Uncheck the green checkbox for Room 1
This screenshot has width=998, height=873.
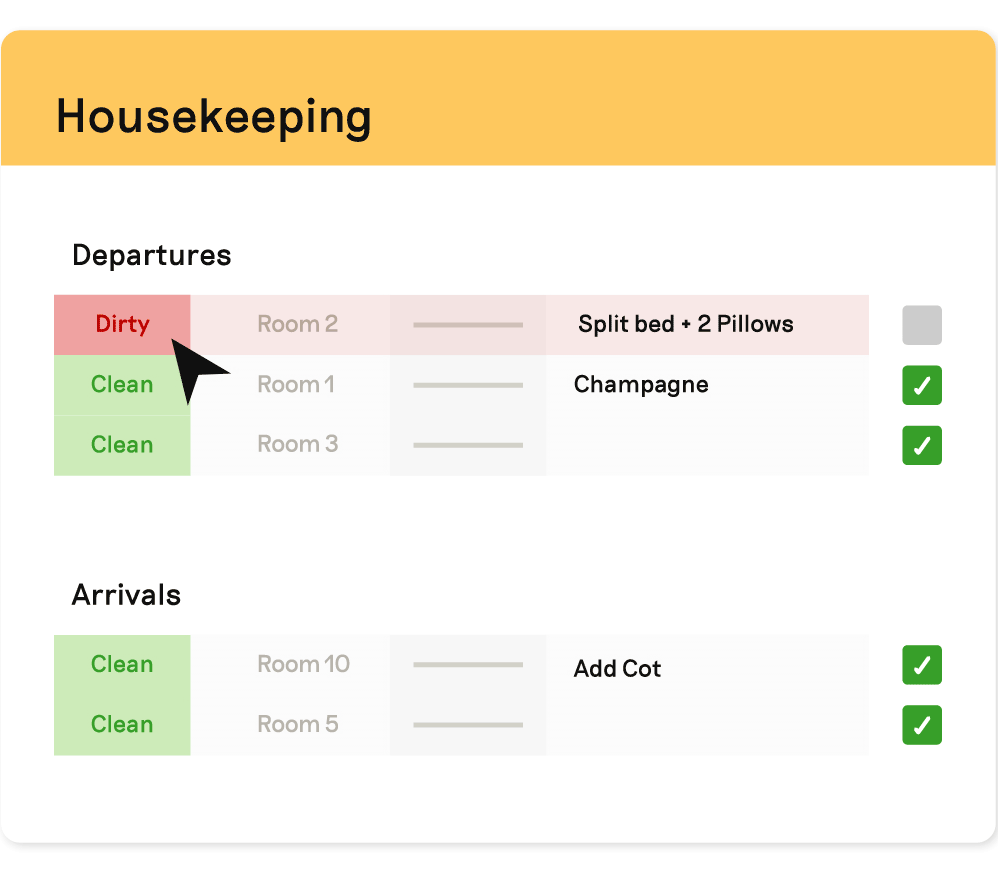pos(922,385)
